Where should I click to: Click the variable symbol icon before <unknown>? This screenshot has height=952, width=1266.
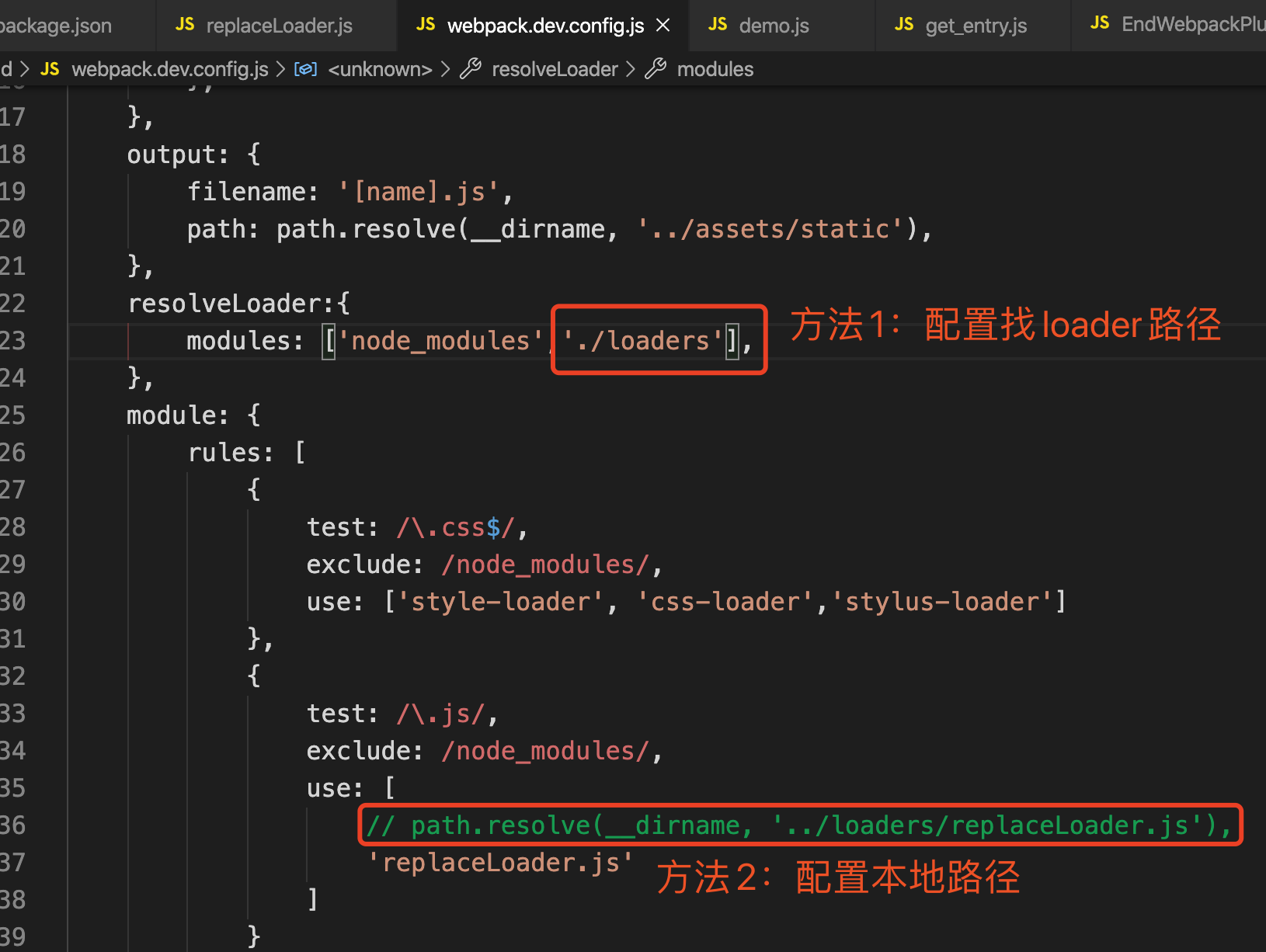(305, 69)
